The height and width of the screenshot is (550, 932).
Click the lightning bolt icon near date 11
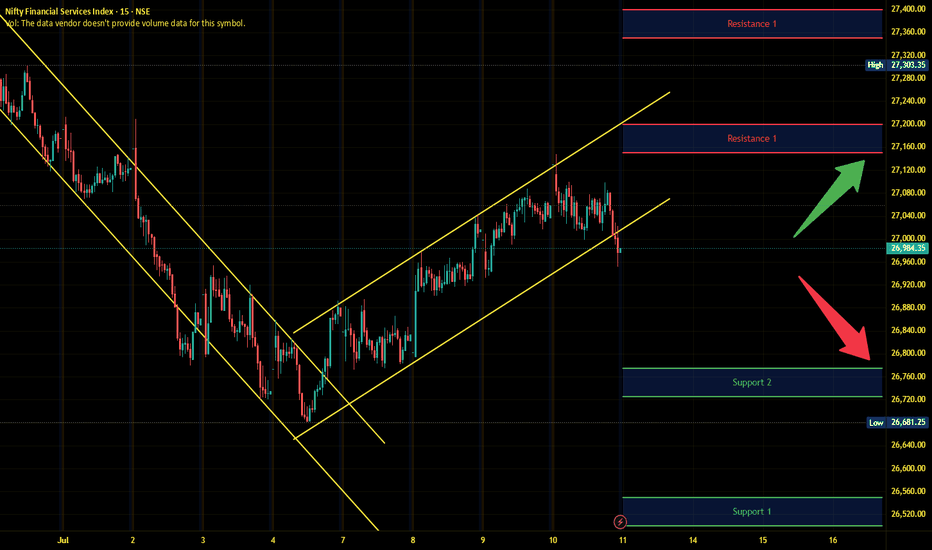620,522
